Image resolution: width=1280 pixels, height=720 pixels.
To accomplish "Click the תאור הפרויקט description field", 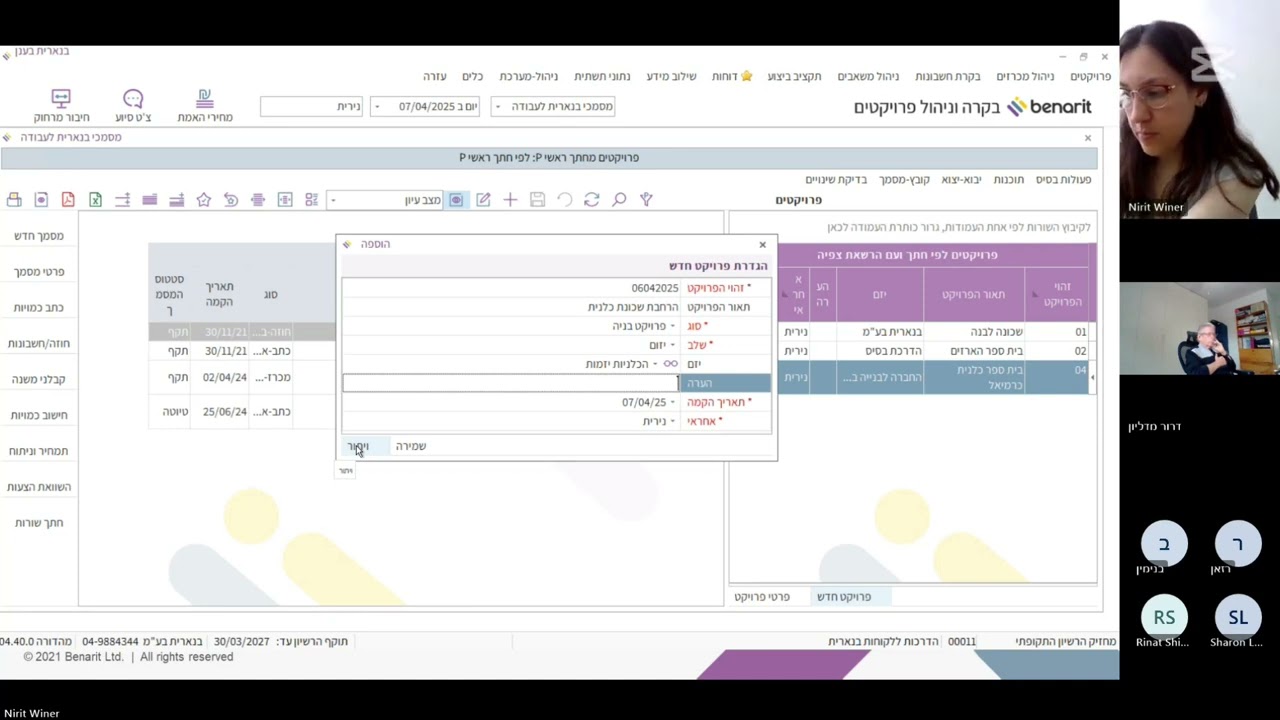I will coord(511,307).
